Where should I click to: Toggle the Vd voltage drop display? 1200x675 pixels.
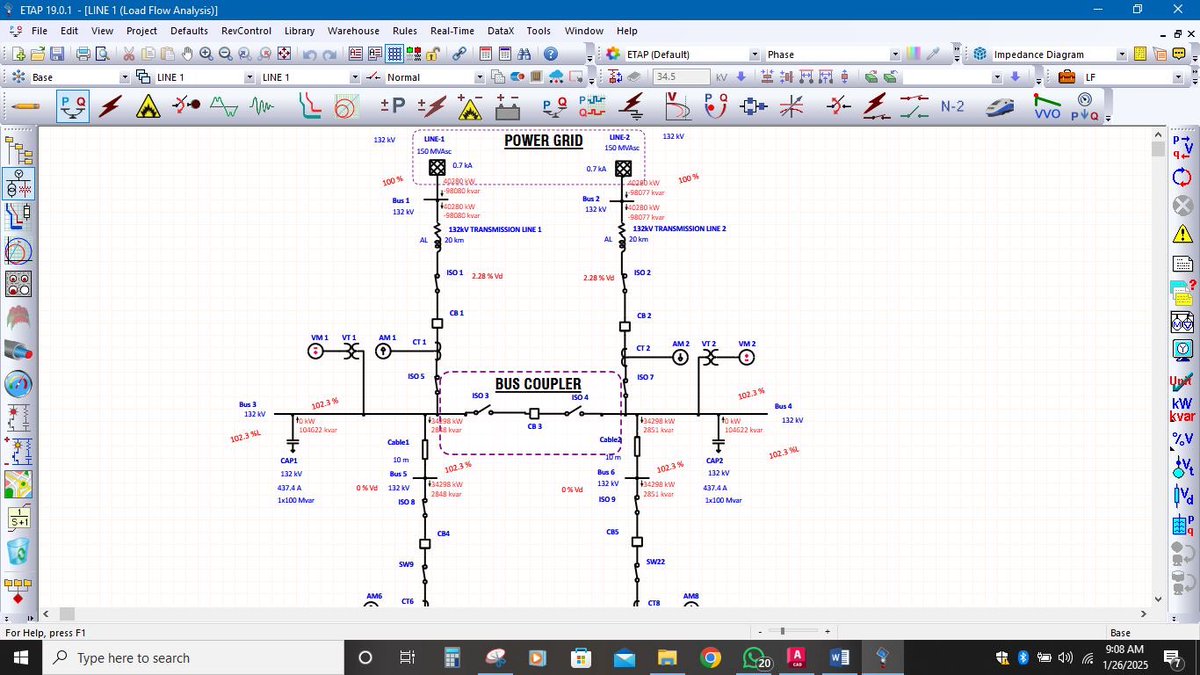click(1182, 495)
